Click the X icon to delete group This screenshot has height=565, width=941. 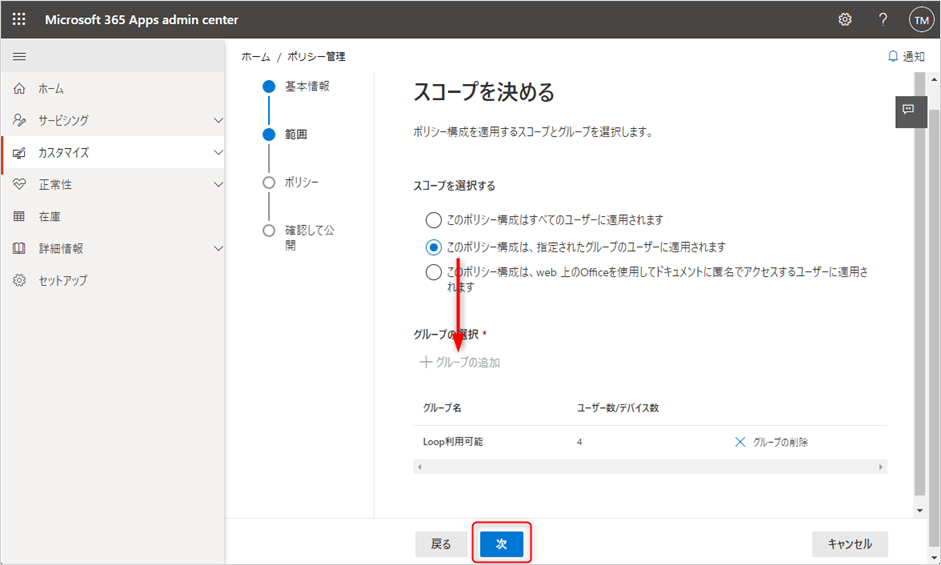pos(740,442)
